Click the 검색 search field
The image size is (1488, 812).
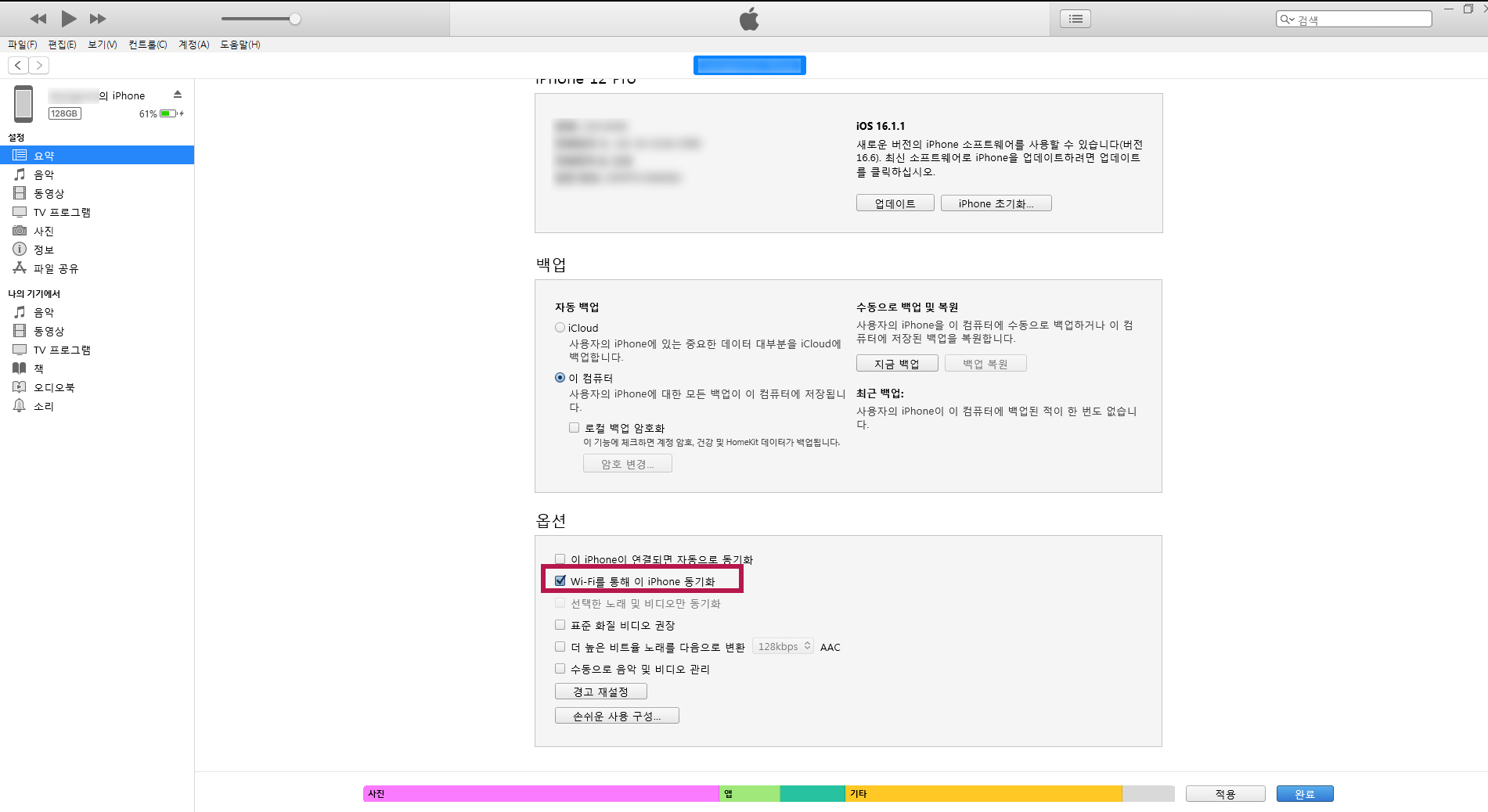[x=1354, y=20]
